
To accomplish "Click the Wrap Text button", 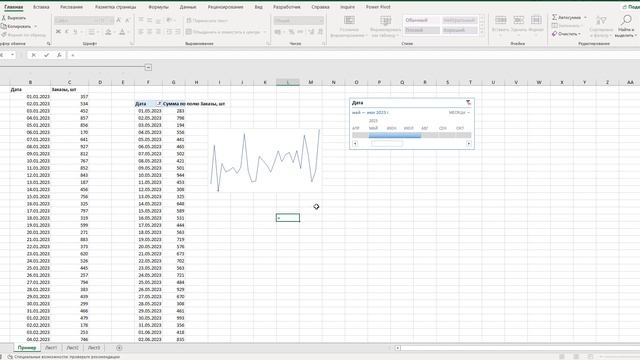I will click(207, 20).
